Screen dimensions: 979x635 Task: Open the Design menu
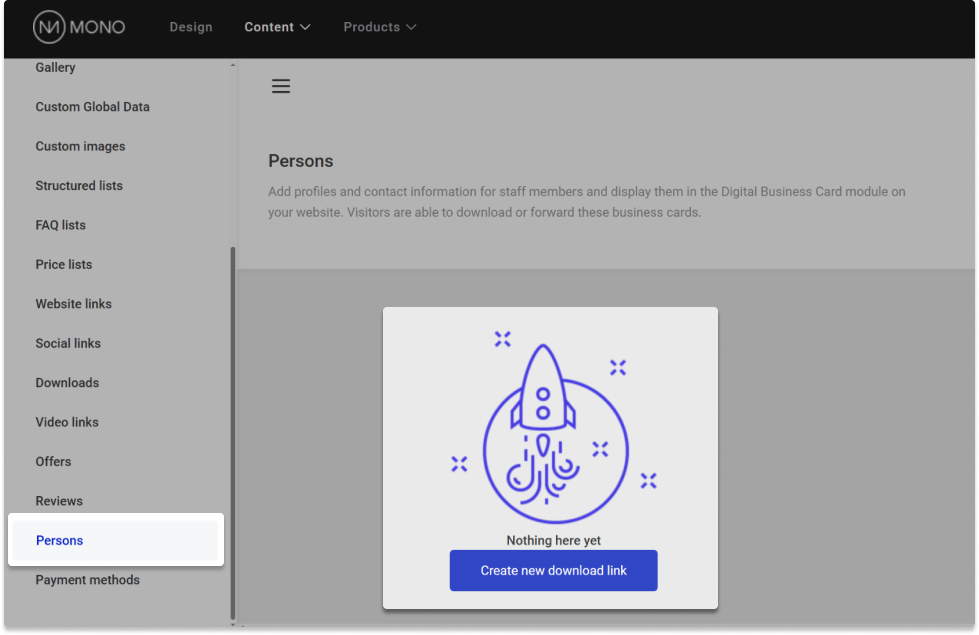pyautogui.click(x=191, y=27)
